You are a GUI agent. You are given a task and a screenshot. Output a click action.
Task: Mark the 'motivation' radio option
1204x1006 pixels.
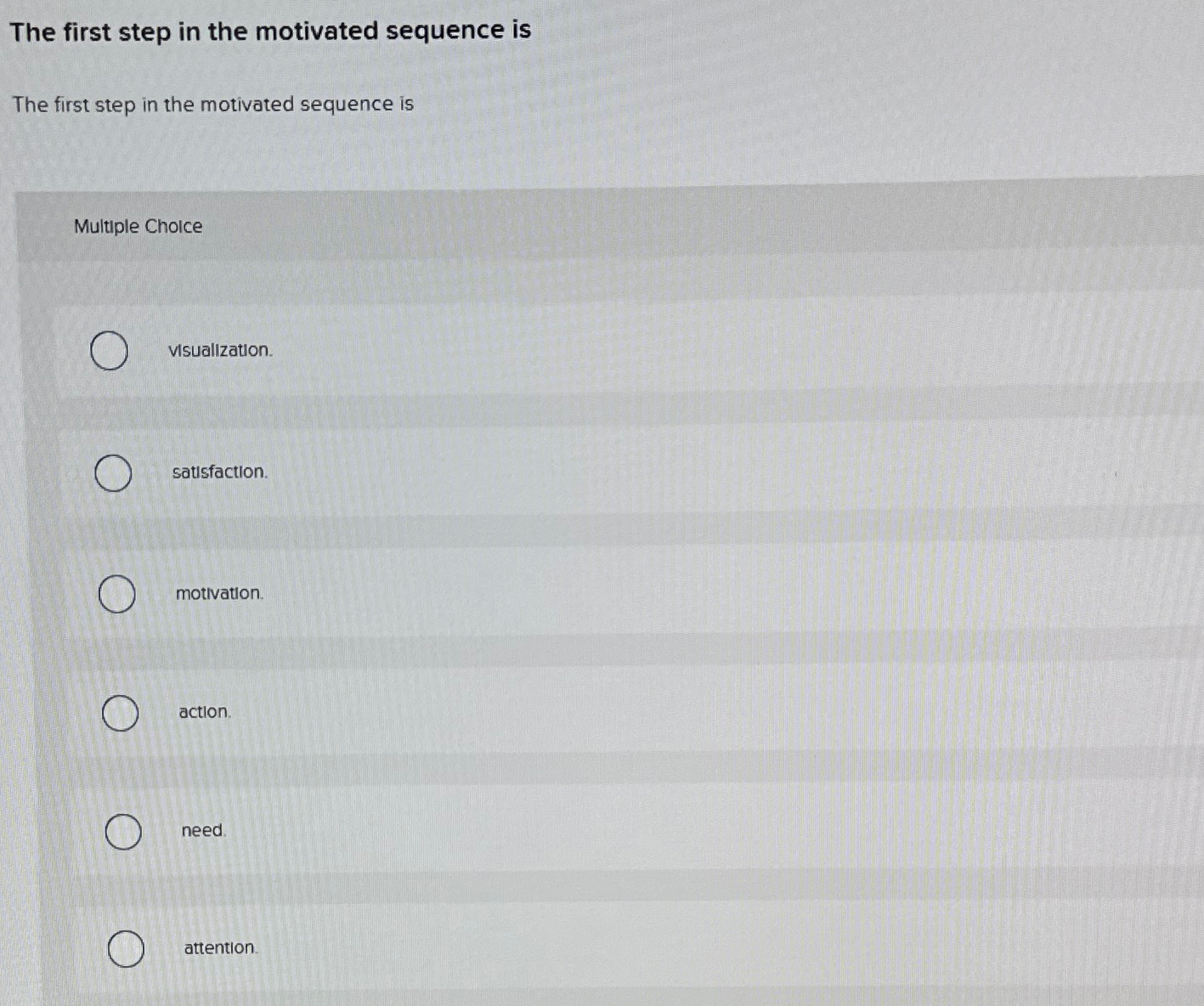point(116,594)
